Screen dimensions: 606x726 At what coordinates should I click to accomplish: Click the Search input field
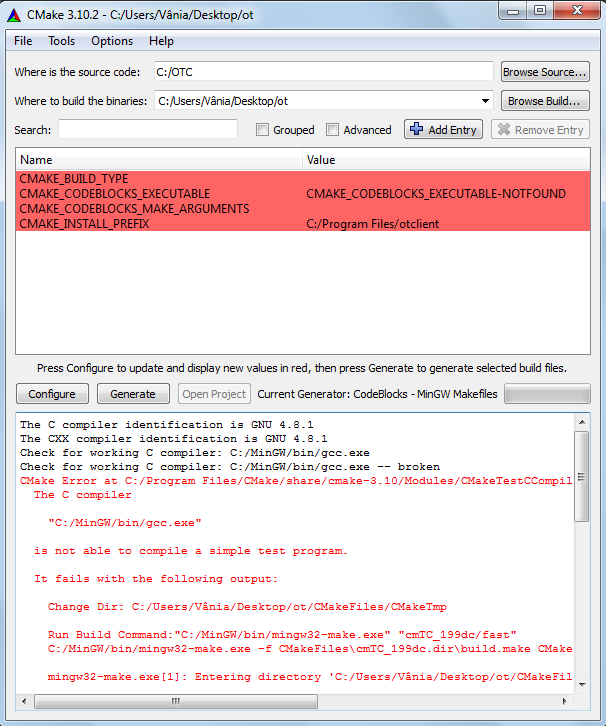click(x=148, y=130)
